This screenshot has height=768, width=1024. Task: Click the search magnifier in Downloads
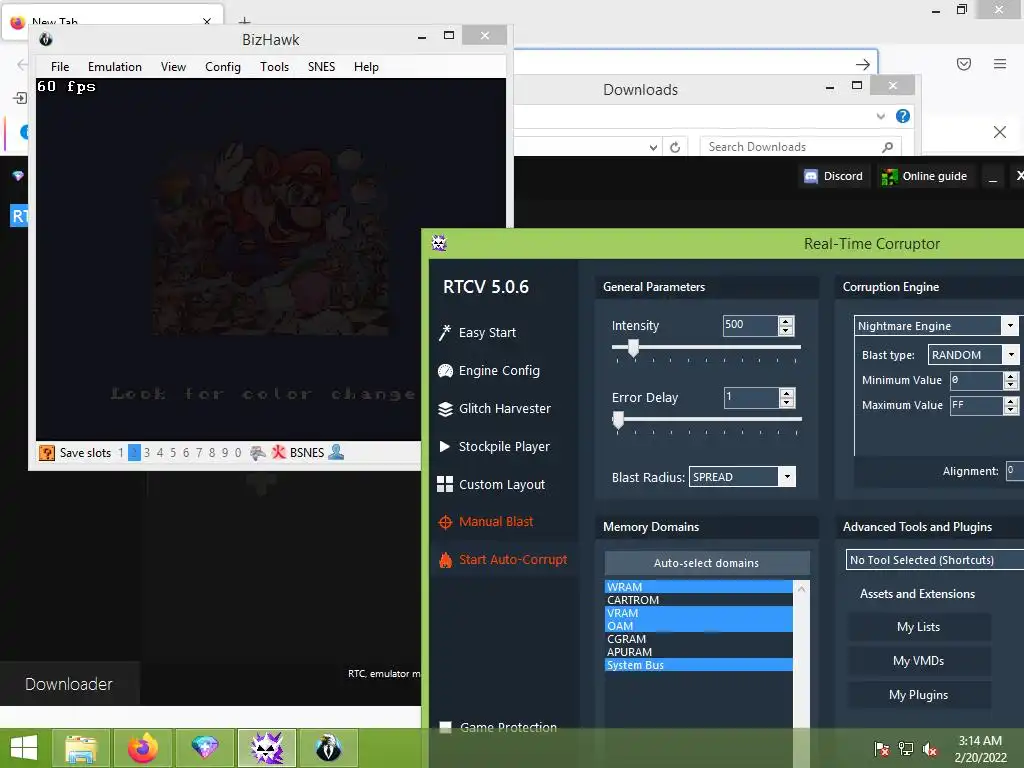[x=887, y=147]
